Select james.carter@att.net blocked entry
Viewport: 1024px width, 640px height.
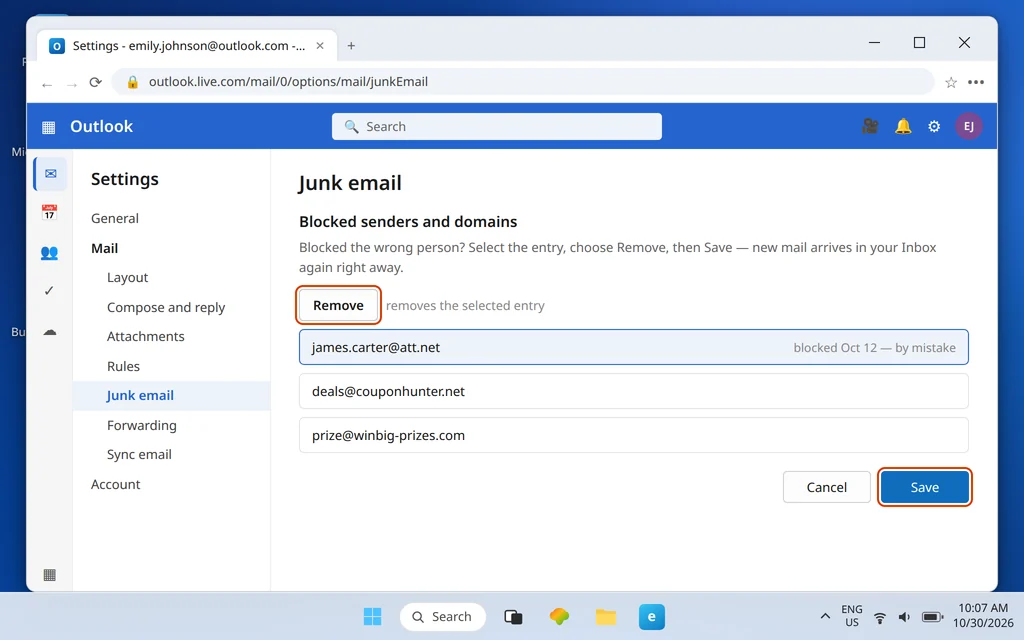point(633,347)
